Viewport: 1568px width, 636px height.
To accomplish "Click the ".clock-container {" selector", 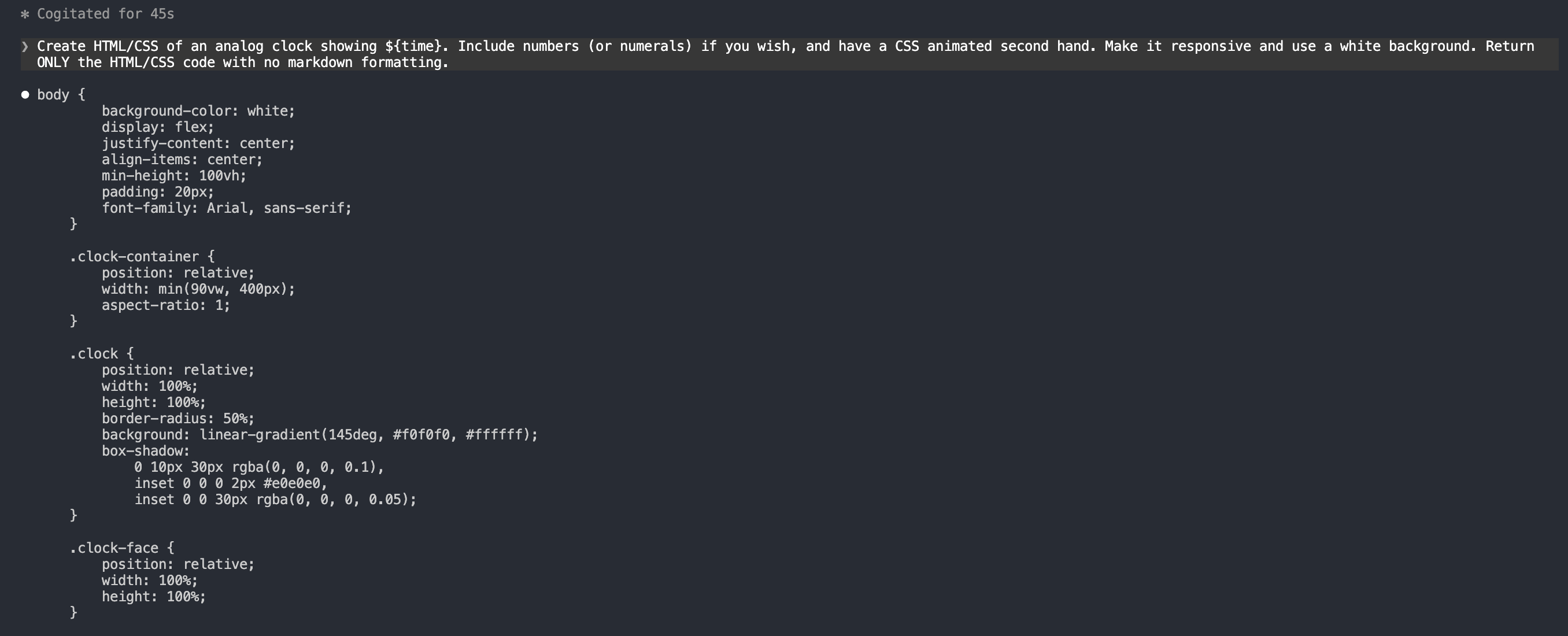I will (142, 256).
